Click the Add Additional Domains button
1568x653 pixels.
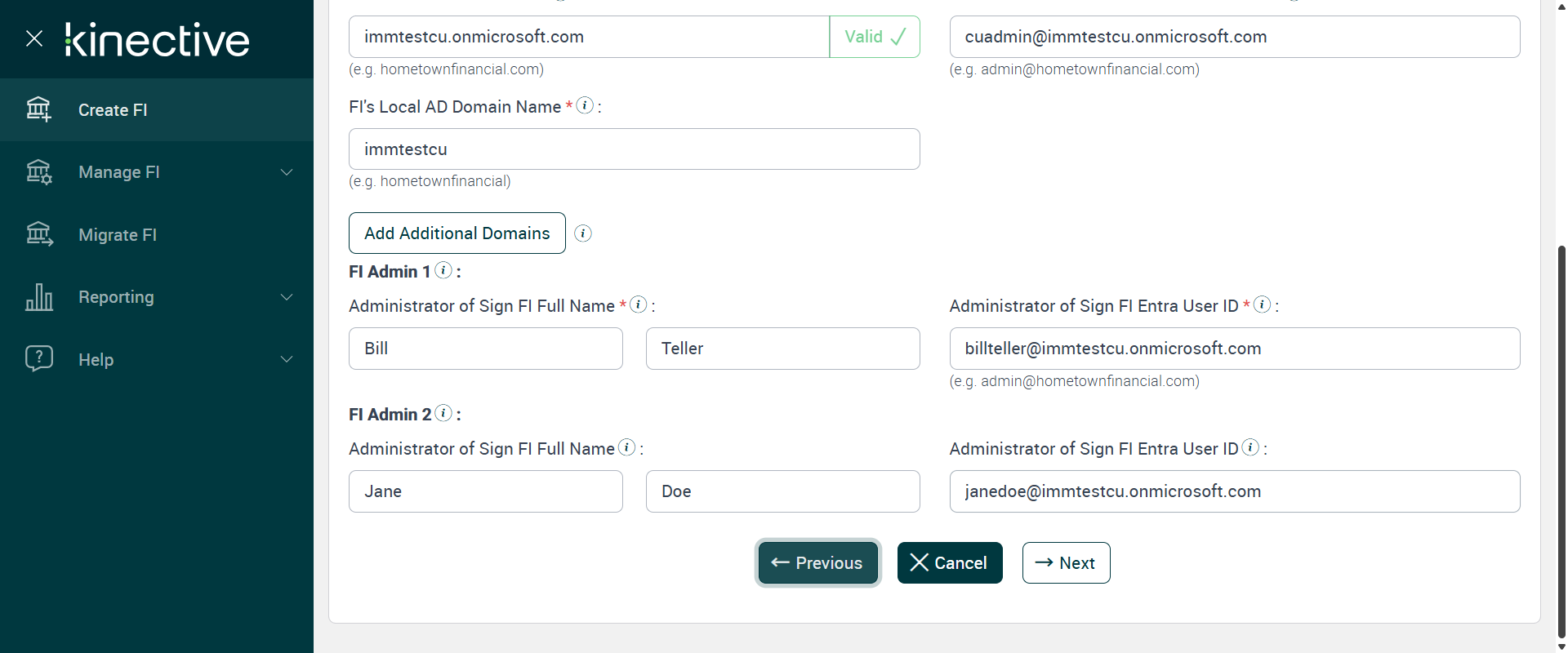coord(457,233)
